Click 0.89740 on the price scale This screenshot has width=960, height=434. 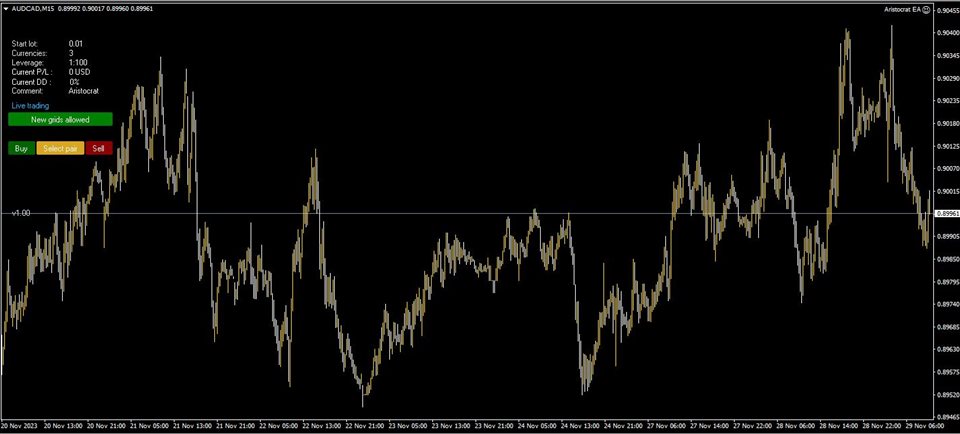point(947,304)
